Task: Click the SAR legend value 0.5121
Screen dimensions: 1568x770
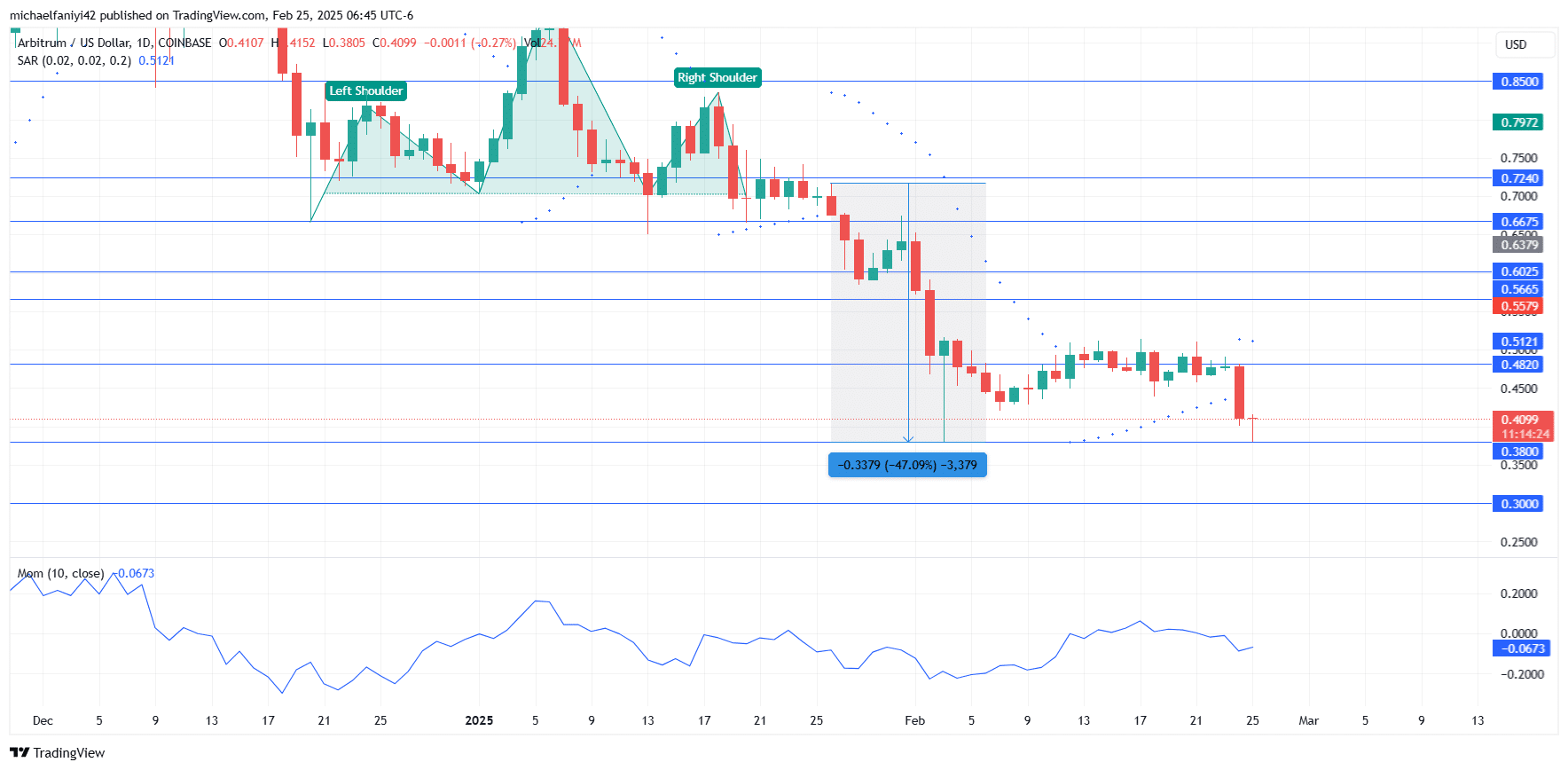Action: click(x=156, y=60)
